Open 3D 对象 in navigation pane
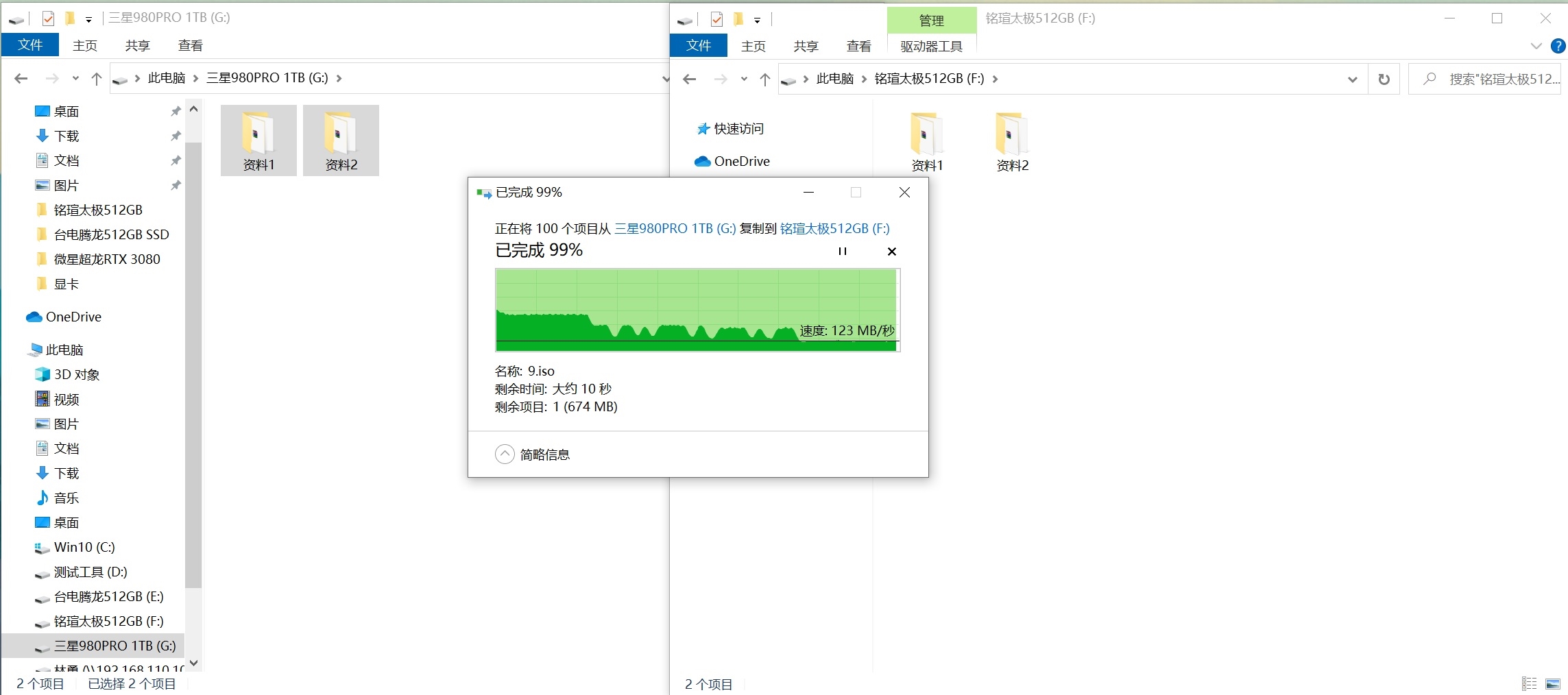This screenshot has height=695, width=1568. point(77,374)
